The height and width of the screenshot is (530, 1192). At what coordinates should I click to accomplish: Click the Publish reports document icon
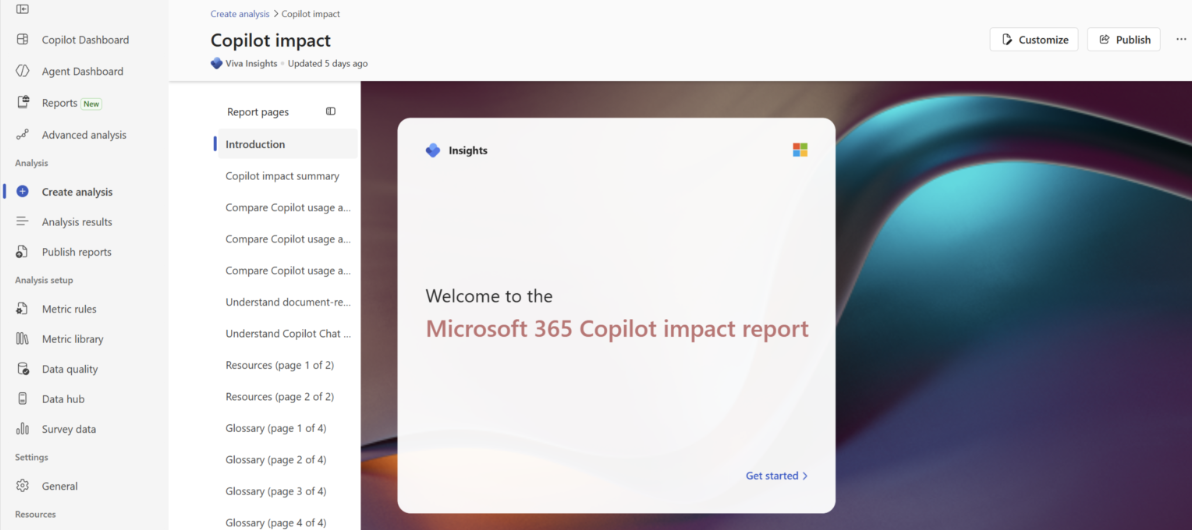(x=23, y=252)
